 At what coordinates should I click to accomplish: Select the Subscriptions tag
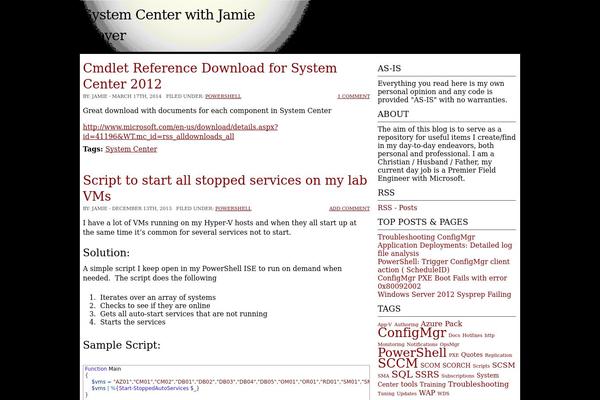tap(458, 376)
